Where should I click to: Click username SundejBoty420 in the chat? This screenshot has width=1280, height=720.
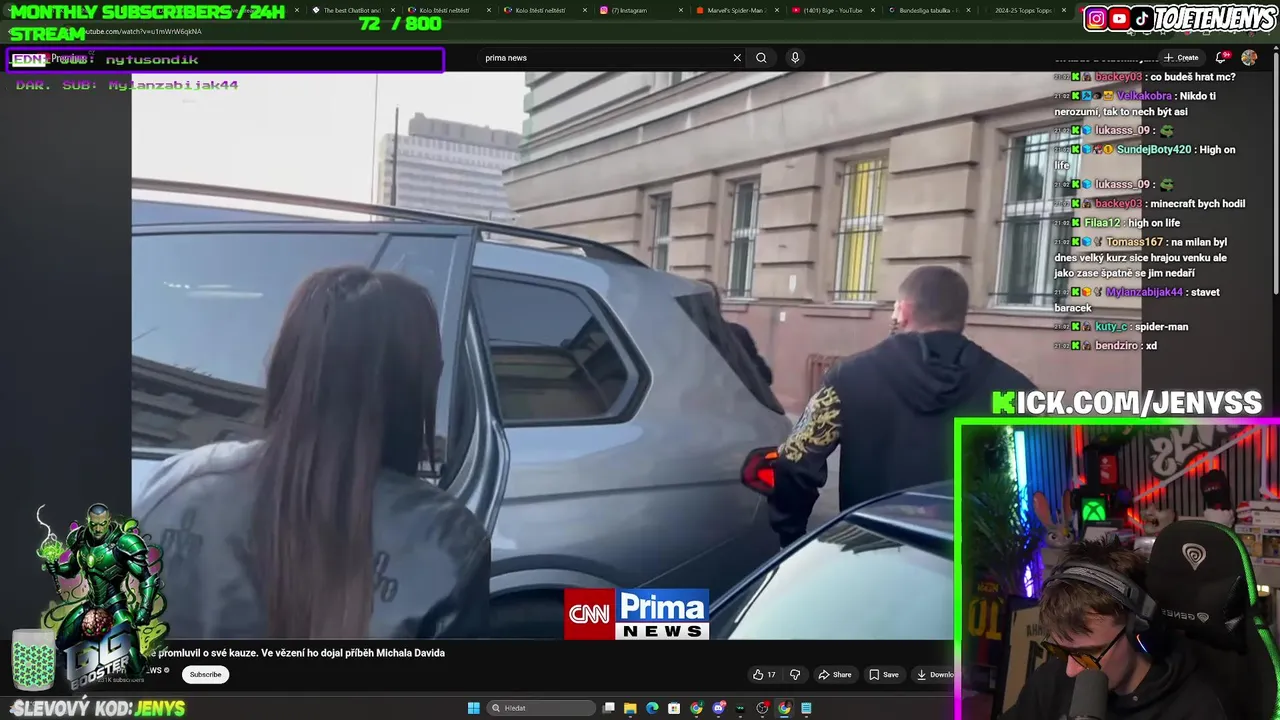[1154, 149]
